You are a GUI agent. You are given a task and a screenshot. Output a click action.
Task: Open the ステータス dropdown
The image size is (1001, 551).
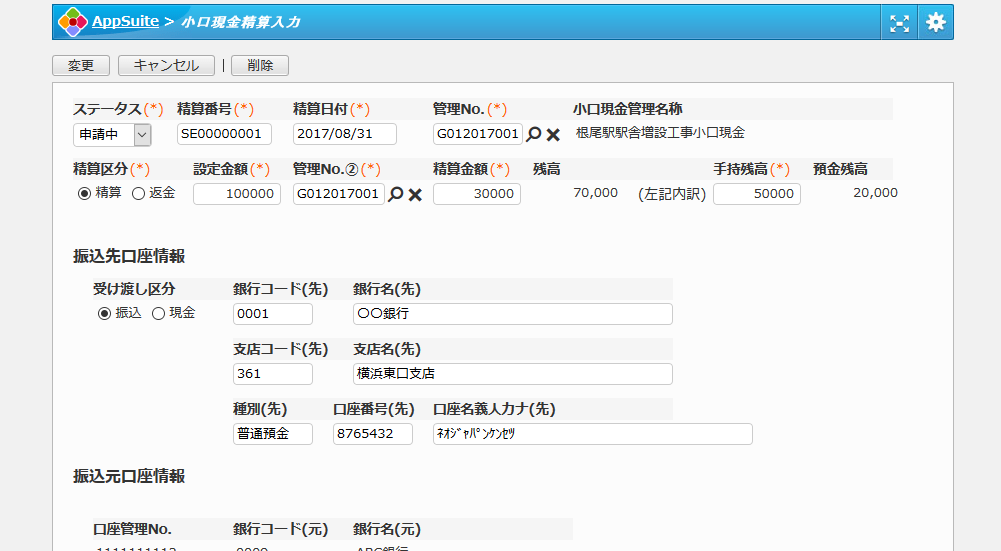112,134
